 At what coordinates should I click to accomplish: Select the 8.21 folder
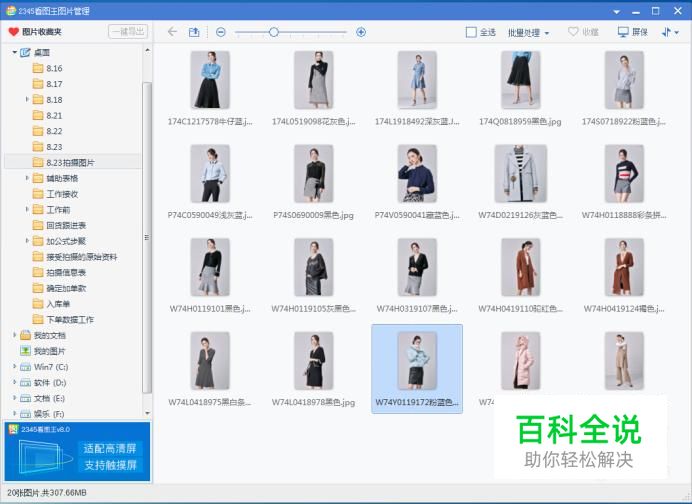pyautogui.click(x=48, y=116)
